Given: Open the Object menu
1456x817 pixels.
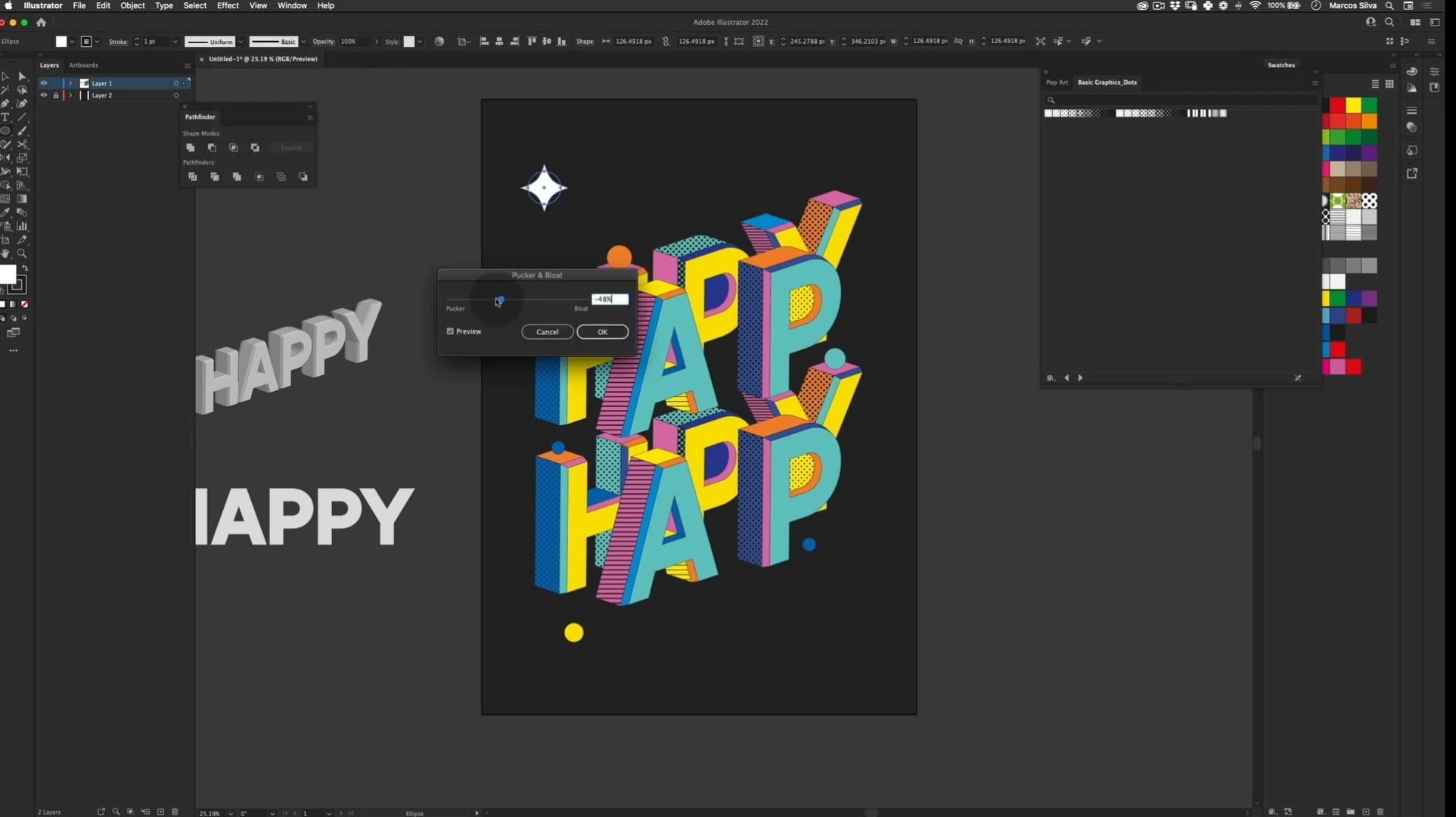Looking at the screenshot, I should pos(132,5).
